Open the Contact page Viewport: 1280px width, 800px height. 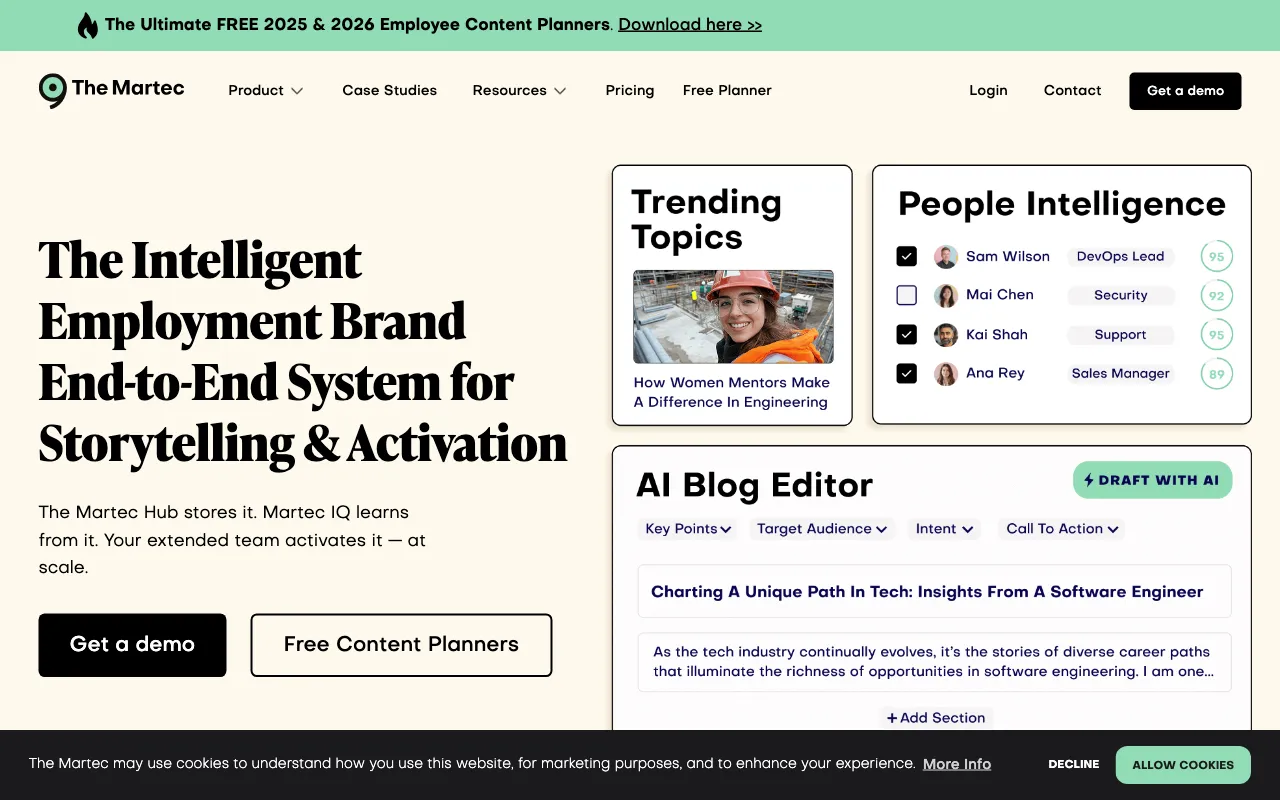point(1073,90)
